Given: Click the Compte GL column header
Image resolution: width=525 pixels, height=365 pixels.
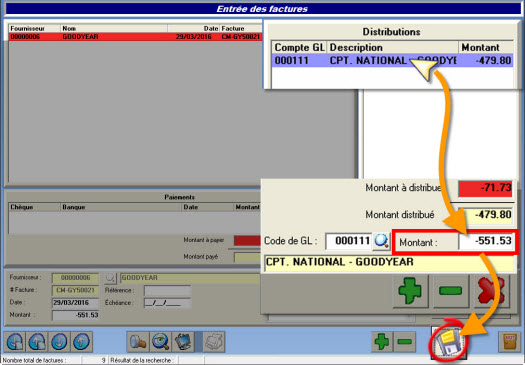Looking at the screenshot, I should pyautogui.click(x=299, y=48).
